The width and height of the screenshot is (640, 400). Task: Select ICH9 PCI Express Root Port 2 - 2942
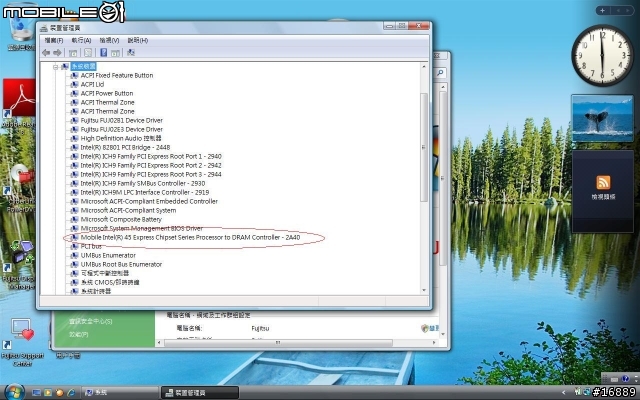coord(151,165)
